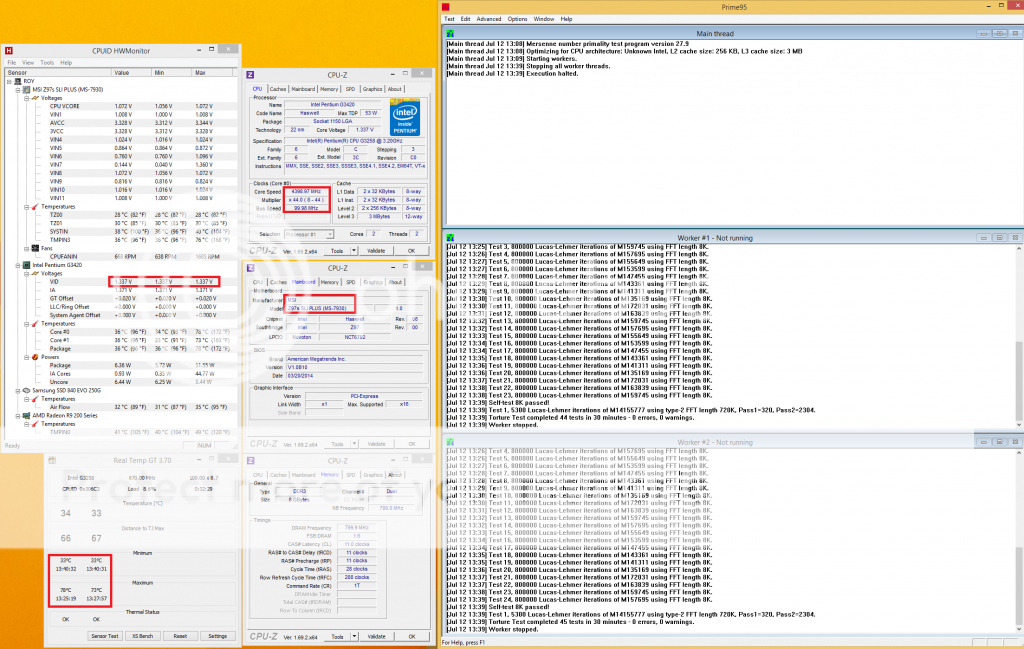Click the Sensor Test button in Real Temp

[x=105, y=635]
